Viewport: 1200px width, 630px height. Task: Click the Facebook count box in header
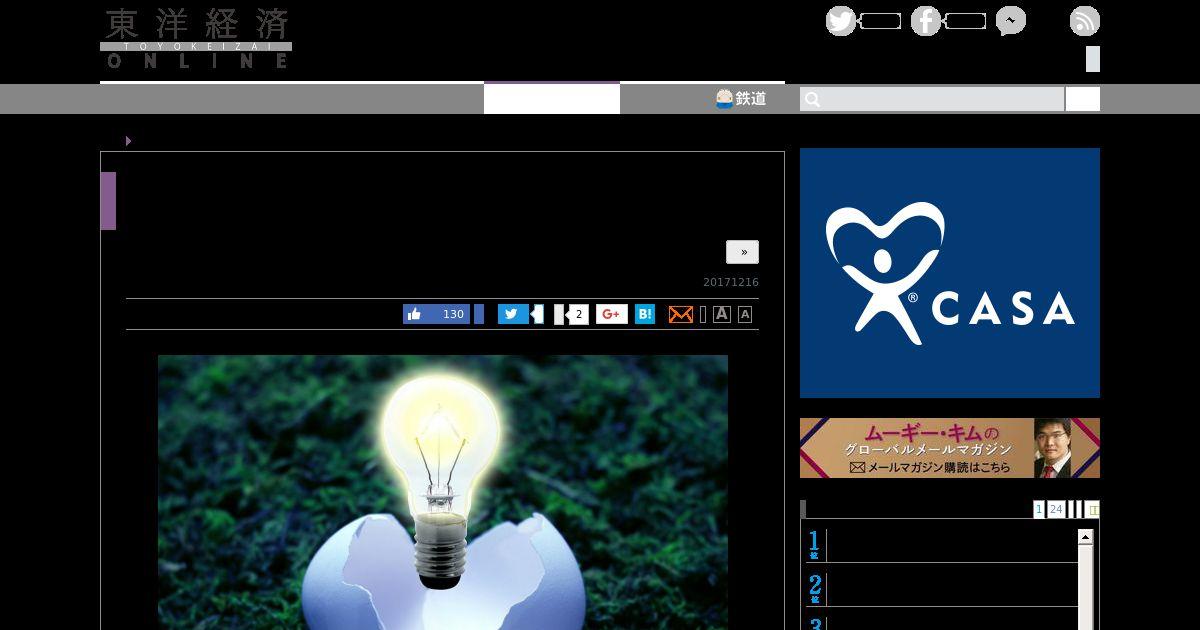tap(965, 21)
